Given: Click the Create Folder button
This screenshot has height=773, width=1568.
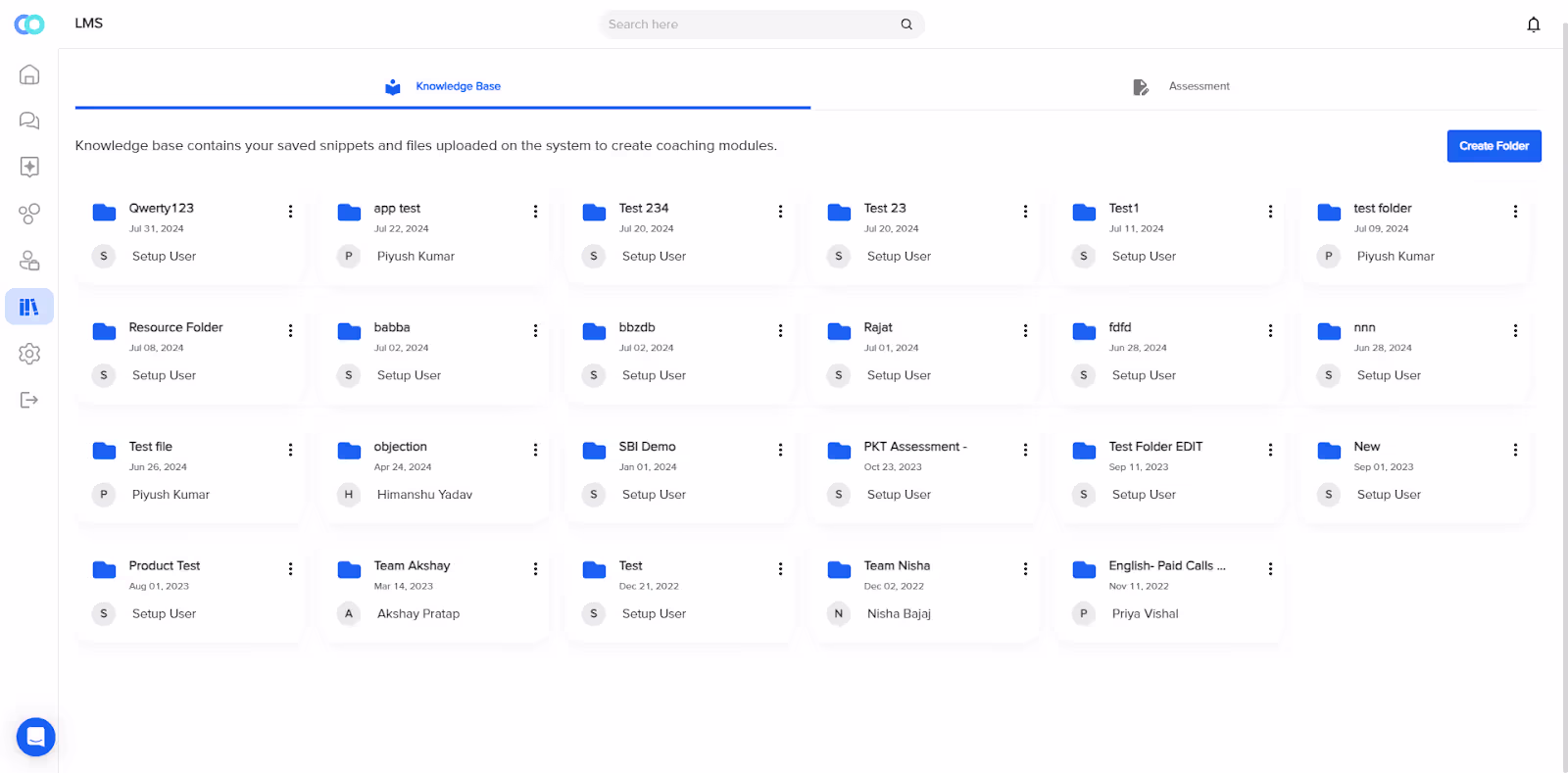Looking at the screenshot, I should point(1494,146).
